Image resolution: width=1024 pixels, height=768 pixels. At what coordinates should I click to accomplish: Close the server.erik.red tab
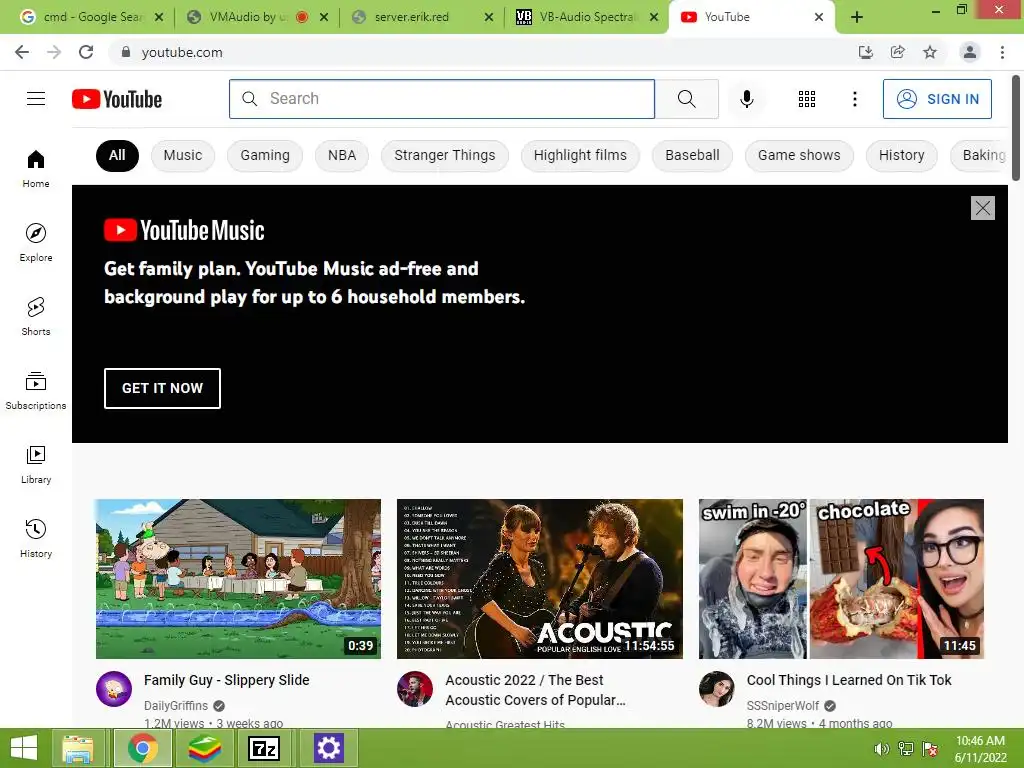[x=488, y=17]
